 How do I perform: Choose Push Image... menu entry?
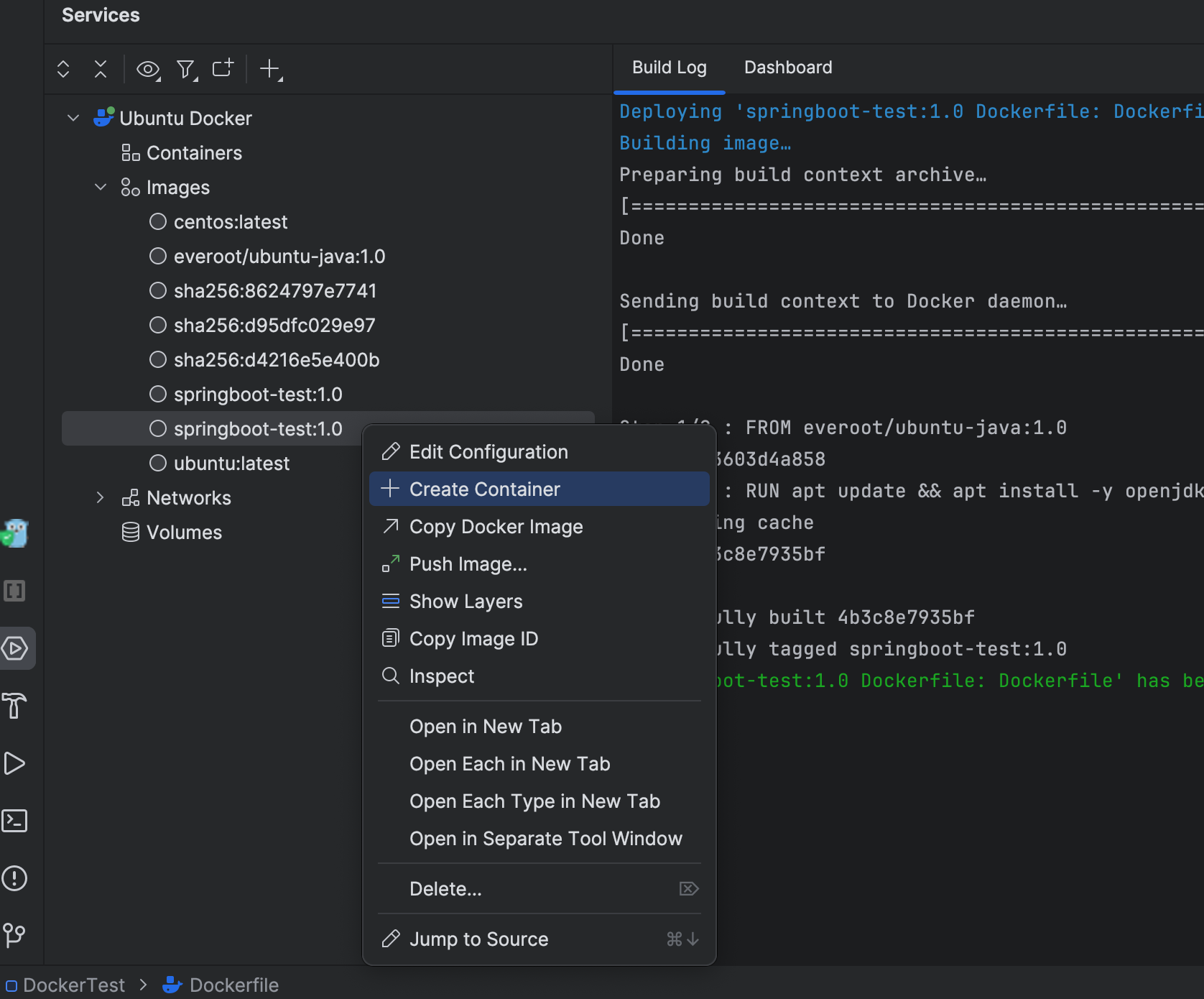(x=539, y=563)
